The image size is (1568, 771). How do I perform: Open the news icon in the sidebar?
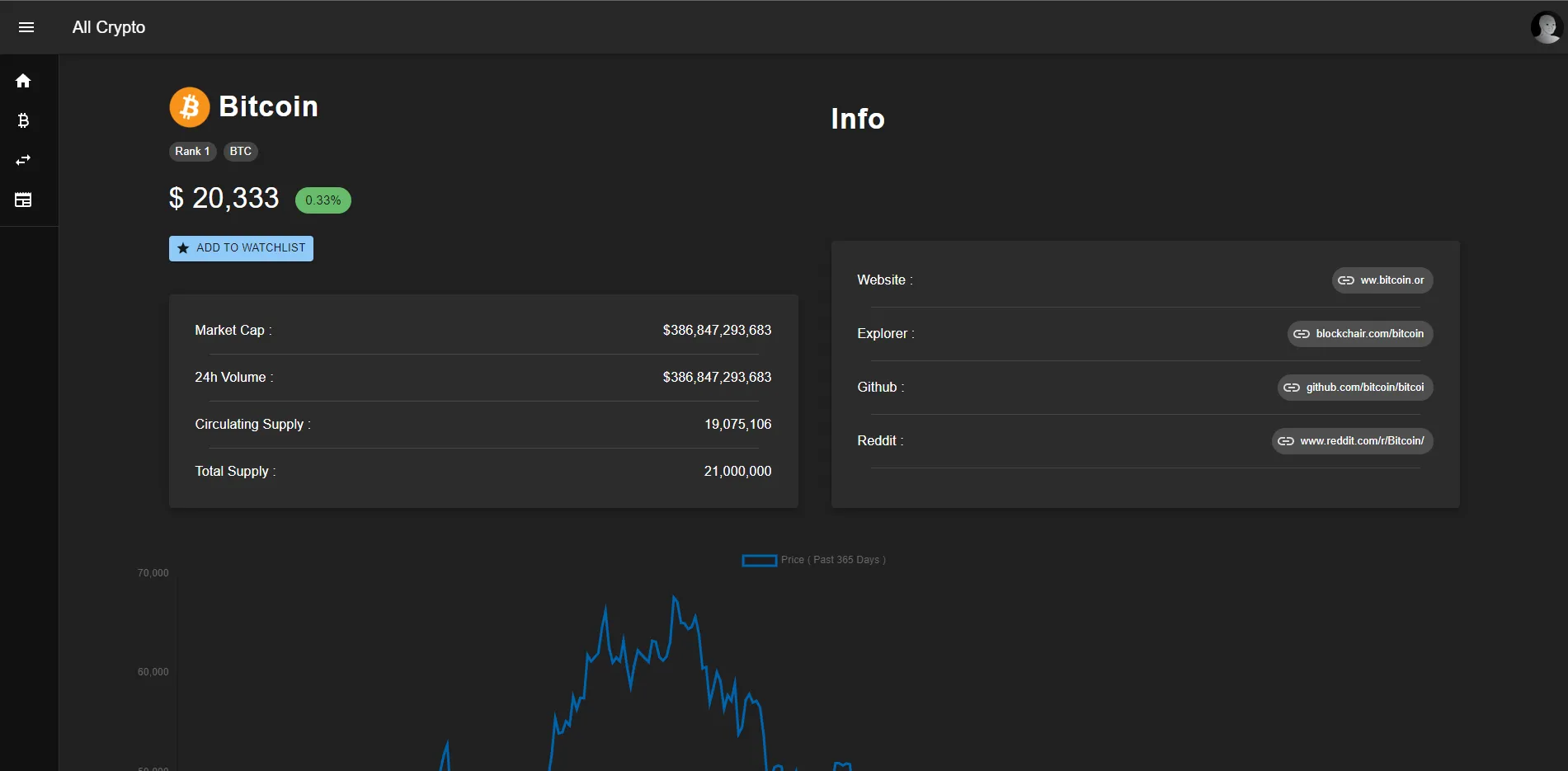(23, 200)
